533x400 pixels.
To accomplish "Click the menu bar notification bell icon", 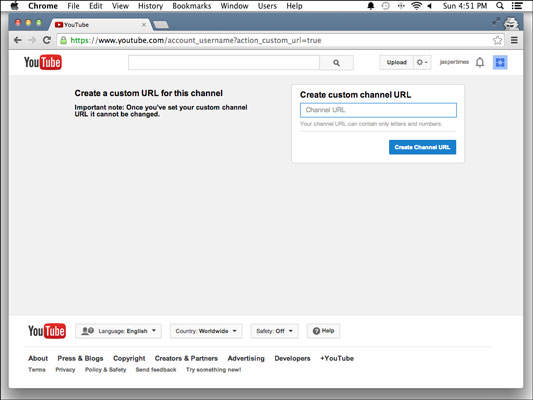I will [371, 6].
